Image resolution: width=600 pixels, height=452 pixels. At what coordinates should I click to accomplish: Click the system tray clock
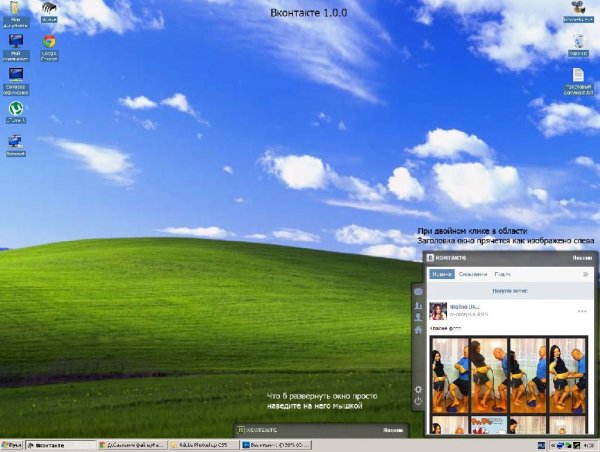(591, 445)
